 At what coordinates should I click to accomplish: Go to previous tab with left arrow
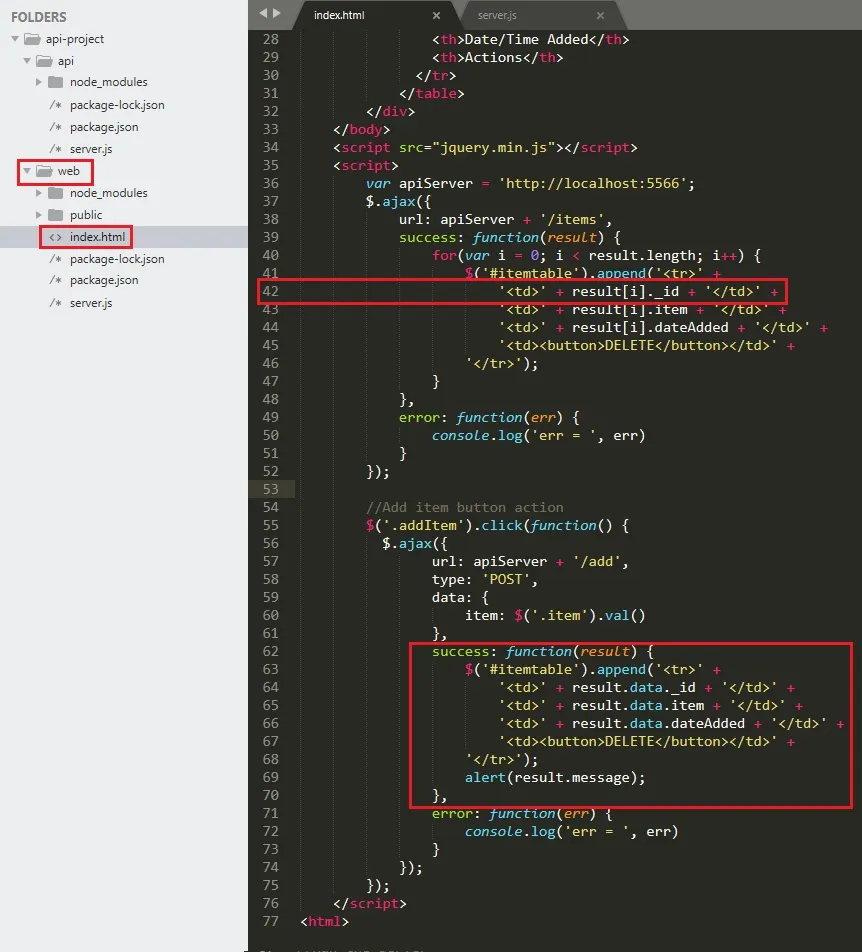click(x=263, y=13)
